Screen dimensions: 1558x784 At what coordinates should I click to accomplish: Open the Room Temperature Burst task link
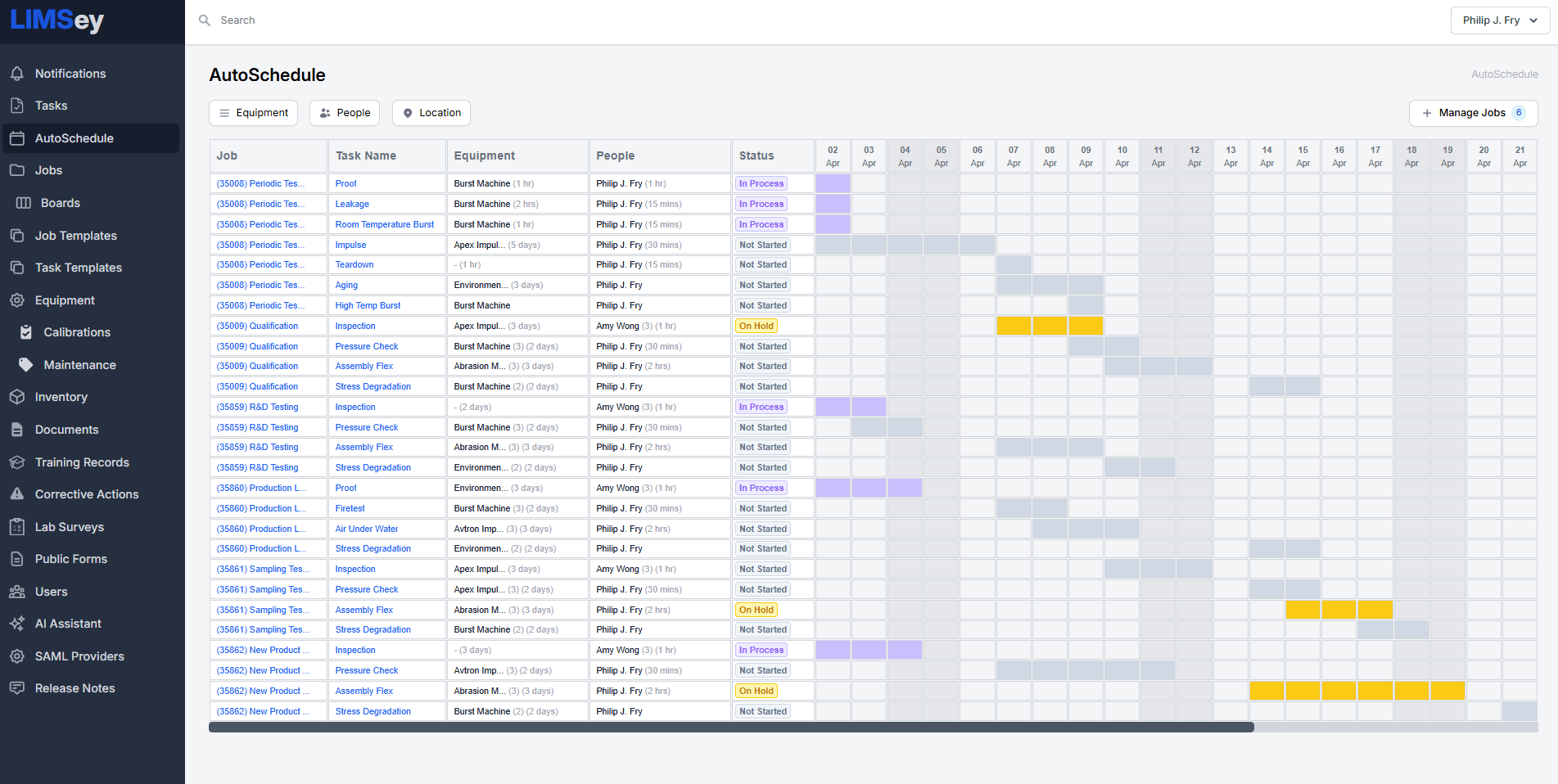point(384,224)
